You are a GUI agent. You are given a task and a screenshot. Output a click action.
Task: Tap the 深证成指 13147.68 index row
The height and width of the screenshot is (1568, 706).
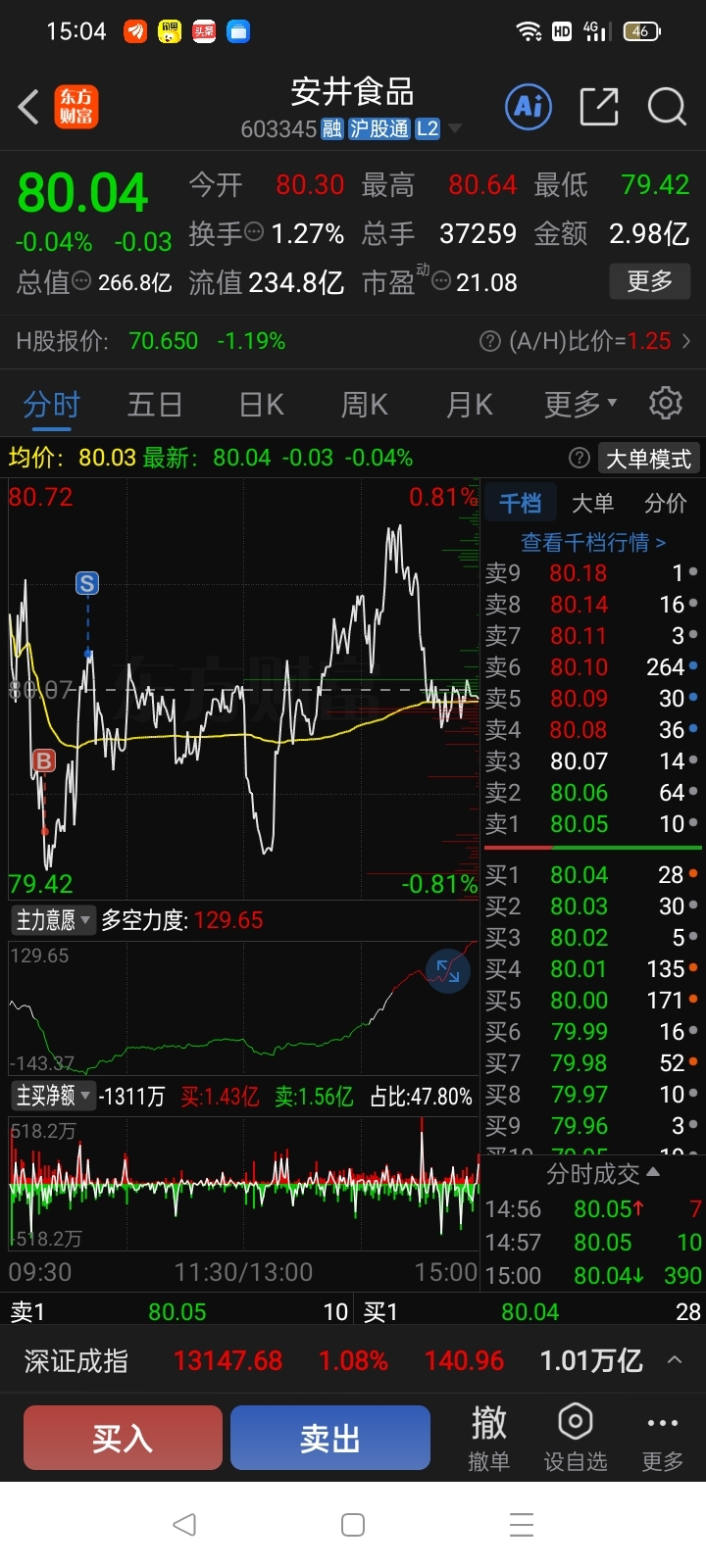353,1360
